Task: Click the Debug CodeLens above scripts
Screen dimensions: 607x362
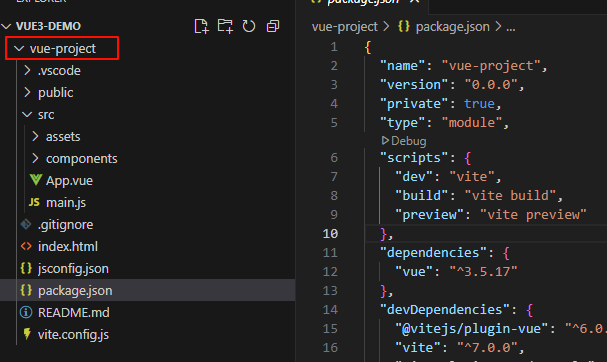Action: tap(404, 141)
